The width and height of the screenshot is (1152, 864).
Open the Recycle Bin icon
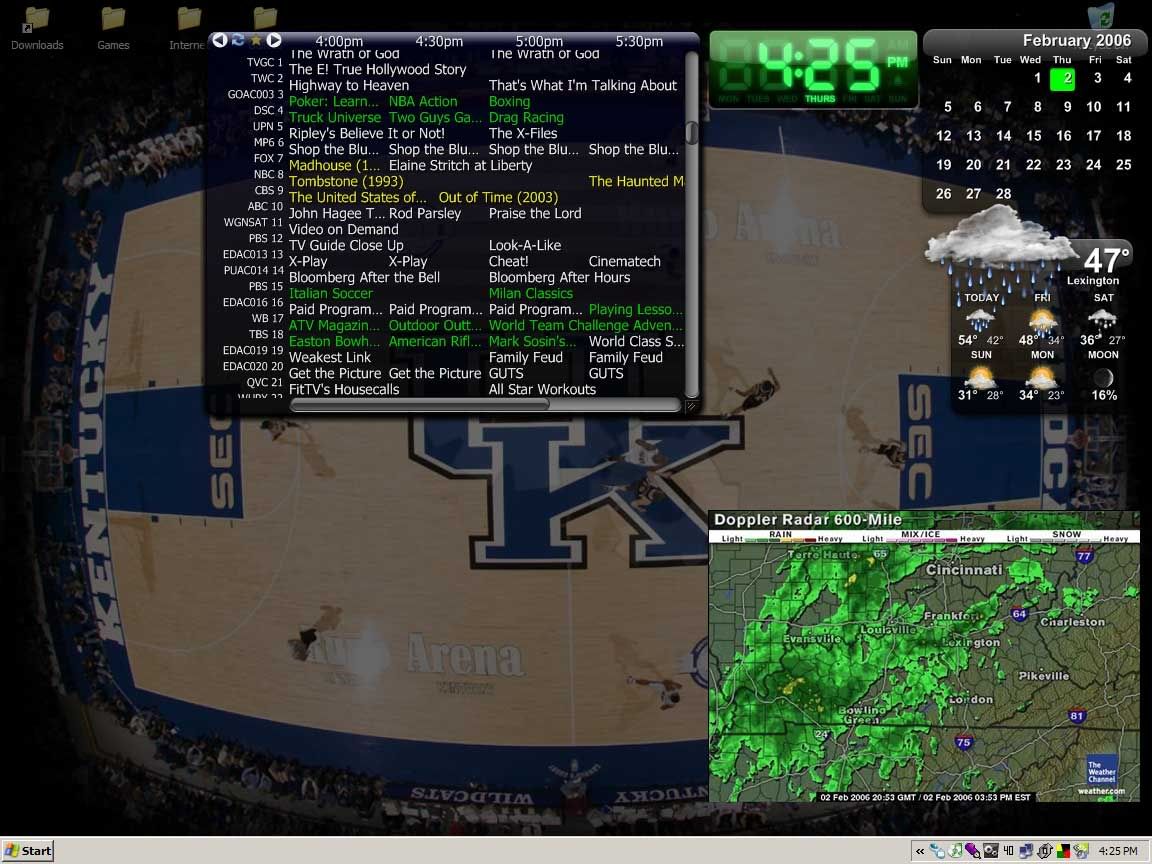pyautogui.click(x=1100, y=18)
